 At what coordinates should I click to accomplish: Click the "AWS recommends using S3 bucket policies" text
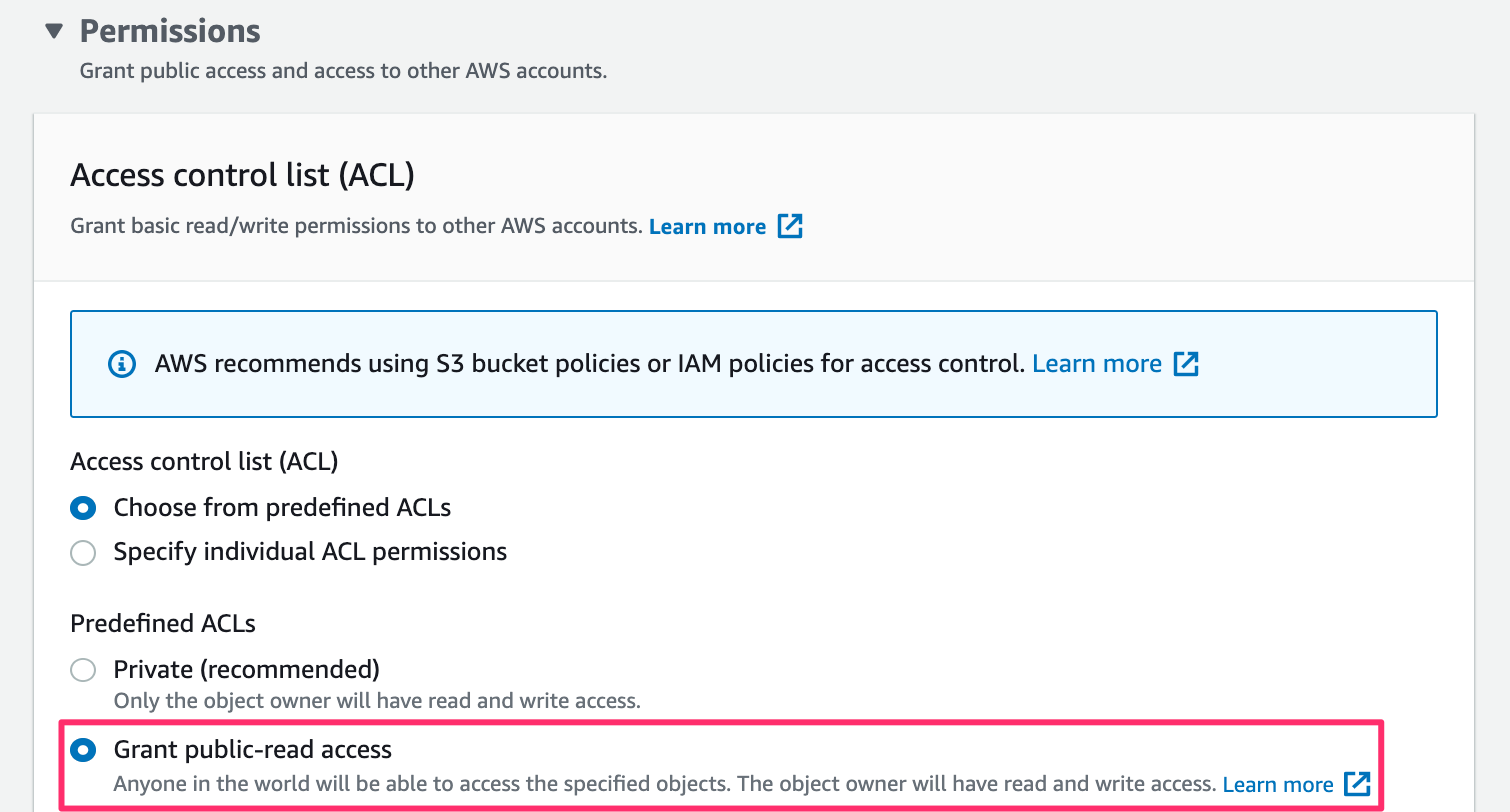(590, 364)
